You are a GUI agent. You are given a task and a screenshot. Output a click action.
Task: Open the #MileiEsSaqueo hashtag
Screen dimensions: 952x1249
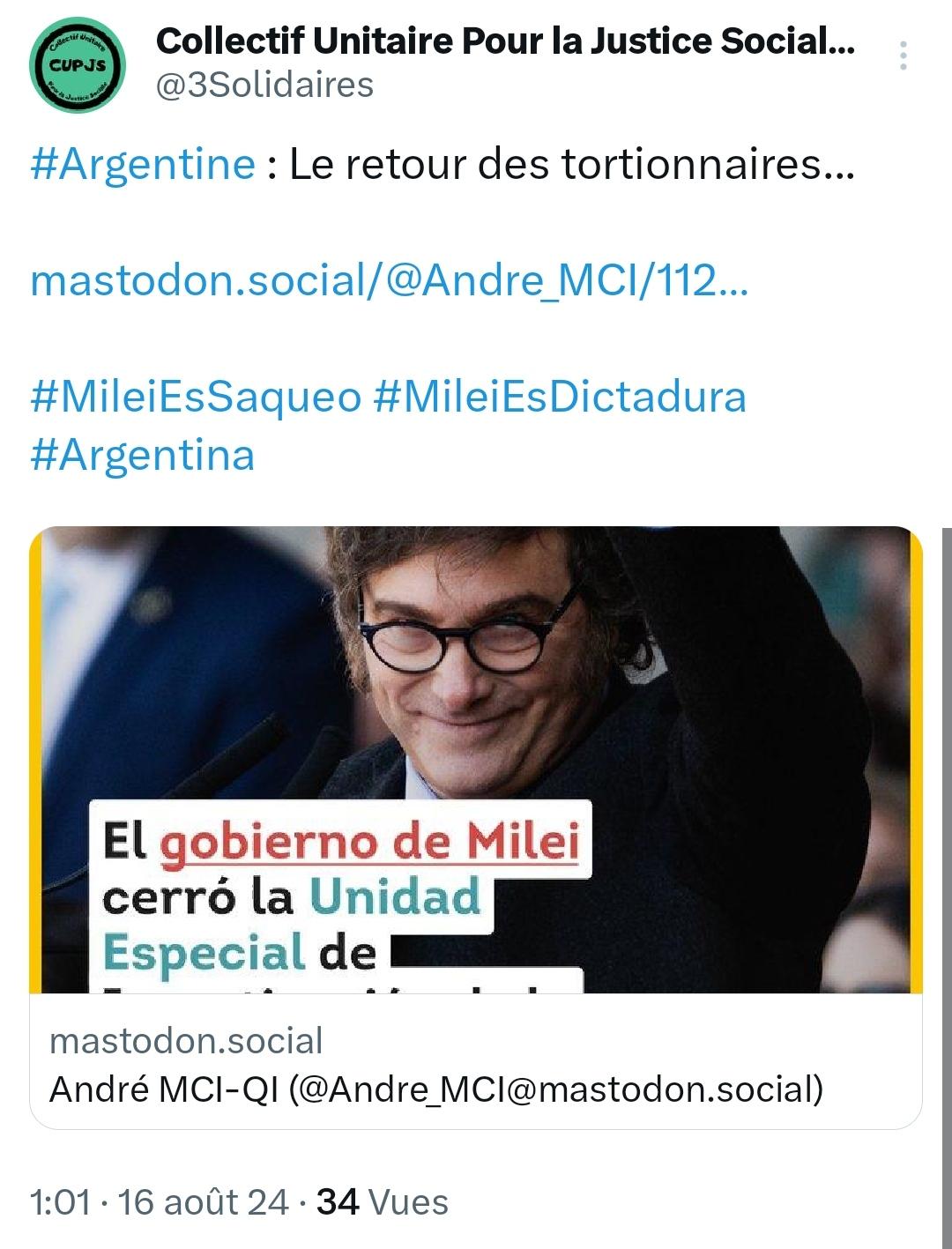coord(196,397)
